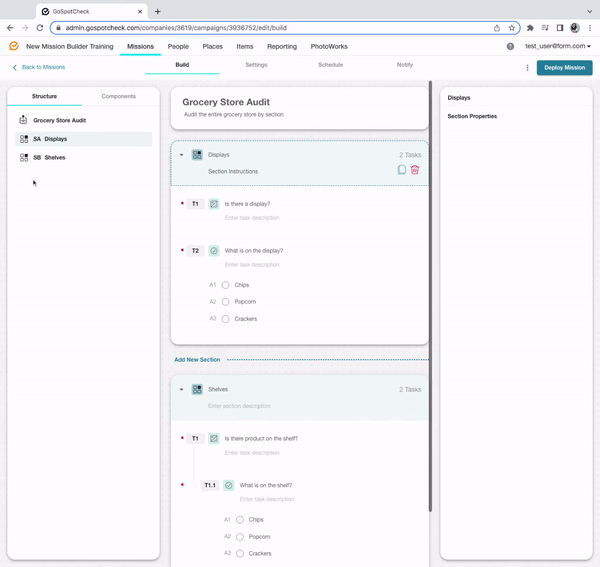Select the Crackers radio under Shelves T1.1
The image size is (600, 567).
click(x=240, y=553)
